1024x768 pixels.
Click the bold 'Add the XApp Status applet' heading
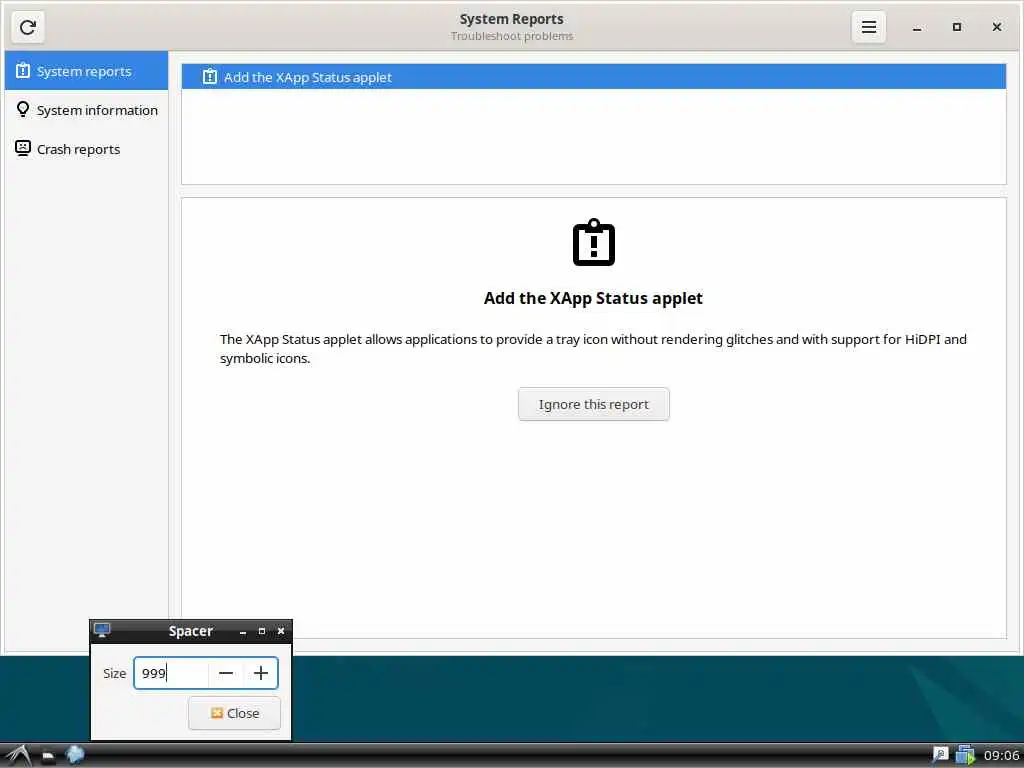(x=593, y=298)
